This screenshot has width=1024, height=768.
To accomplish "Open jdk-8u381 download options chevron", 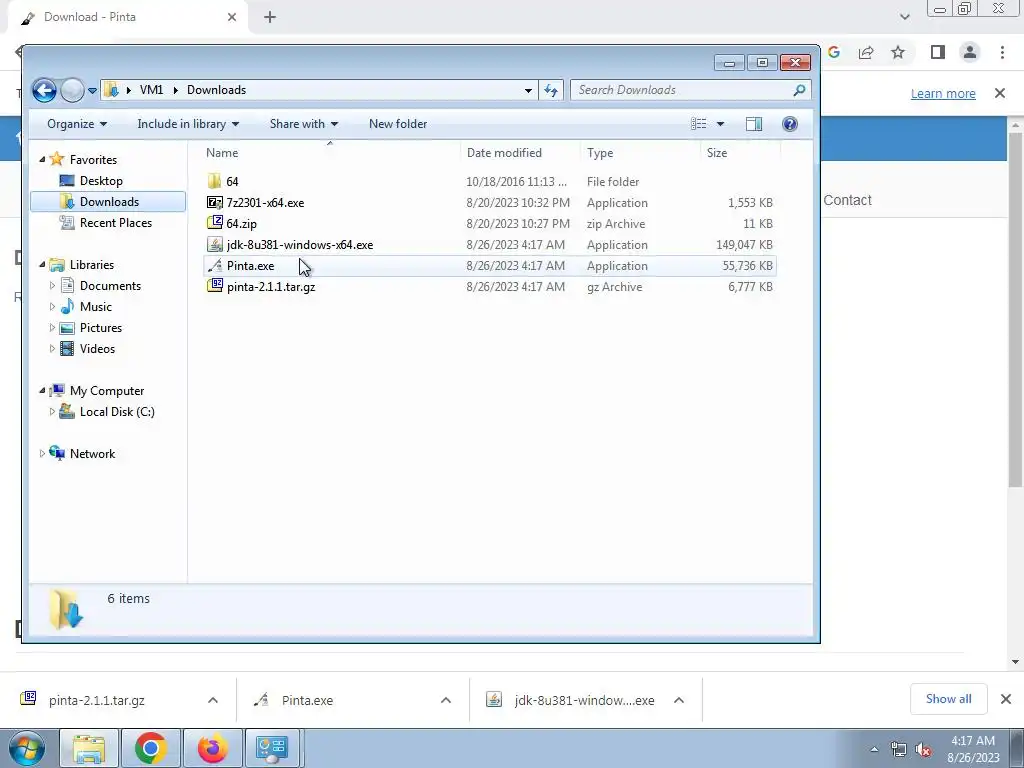I will (679, 700).
